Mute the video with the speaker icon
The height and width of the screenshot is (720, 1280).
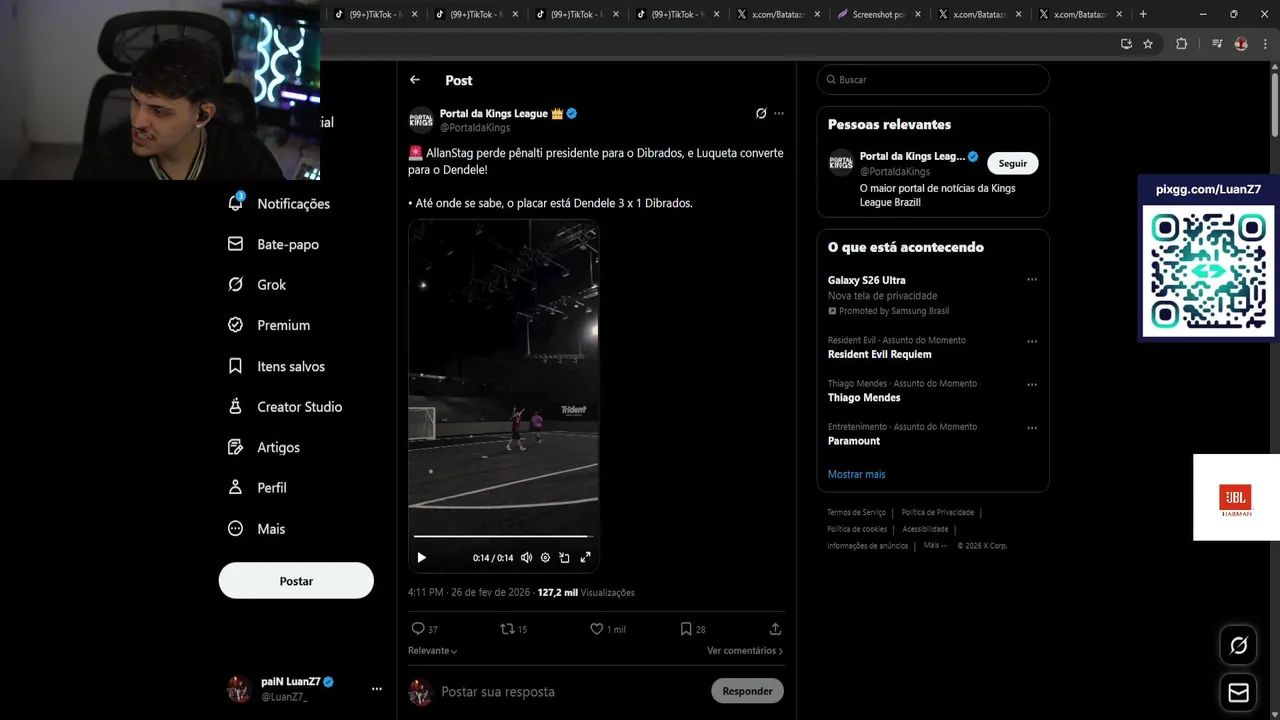click(x=527, y=558)
